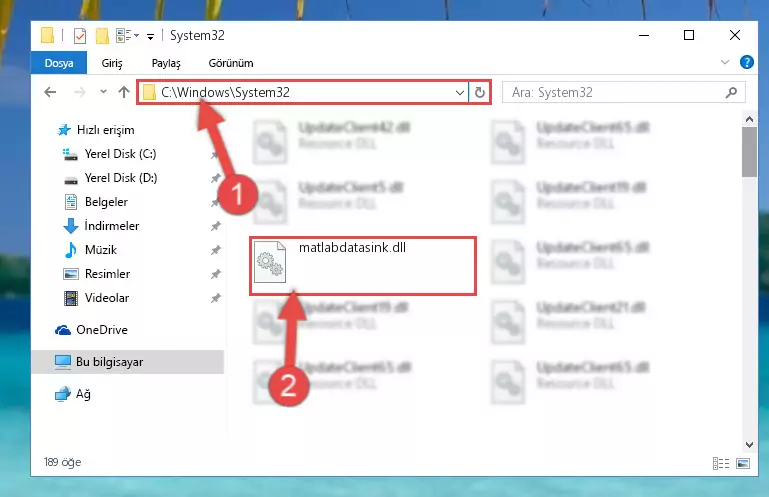Click the search magnifier icon

tap(731, 92)
